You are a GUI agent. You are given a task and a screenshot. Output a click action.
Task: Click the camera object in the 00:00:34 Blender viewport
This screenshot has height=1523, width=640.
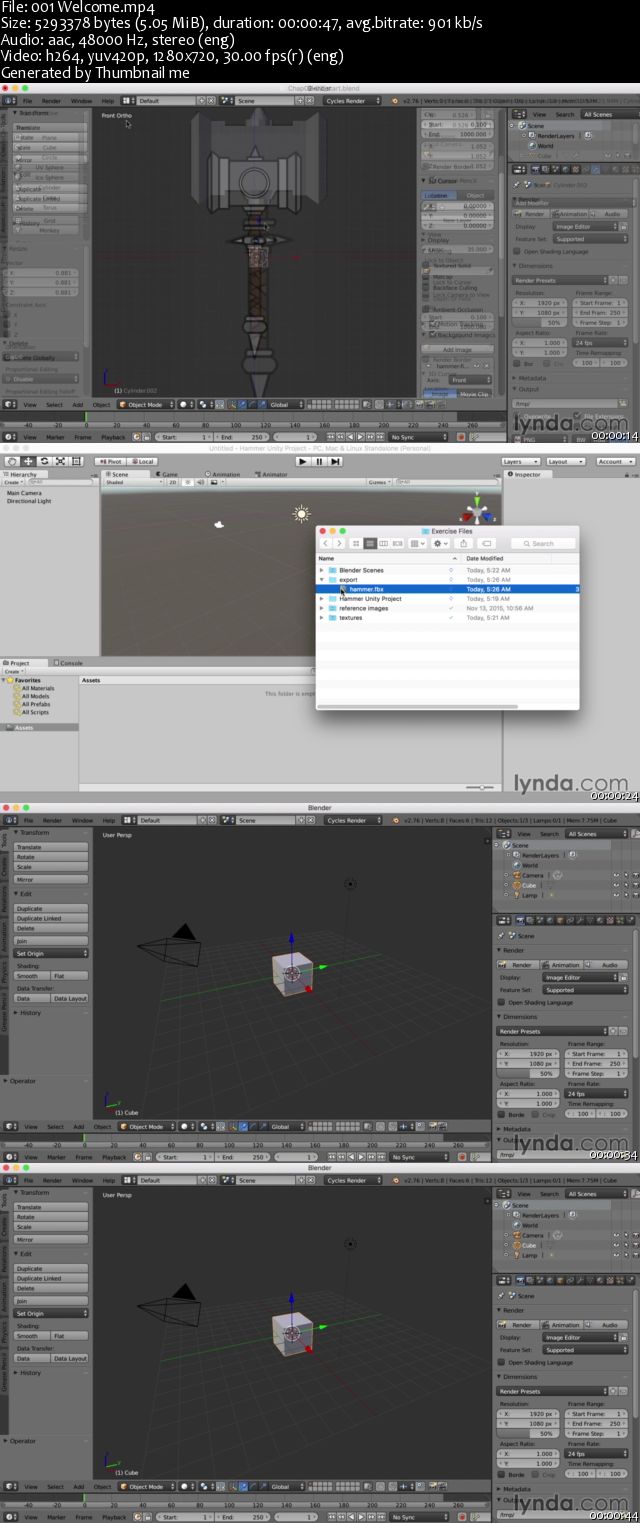tap(170, 944)
